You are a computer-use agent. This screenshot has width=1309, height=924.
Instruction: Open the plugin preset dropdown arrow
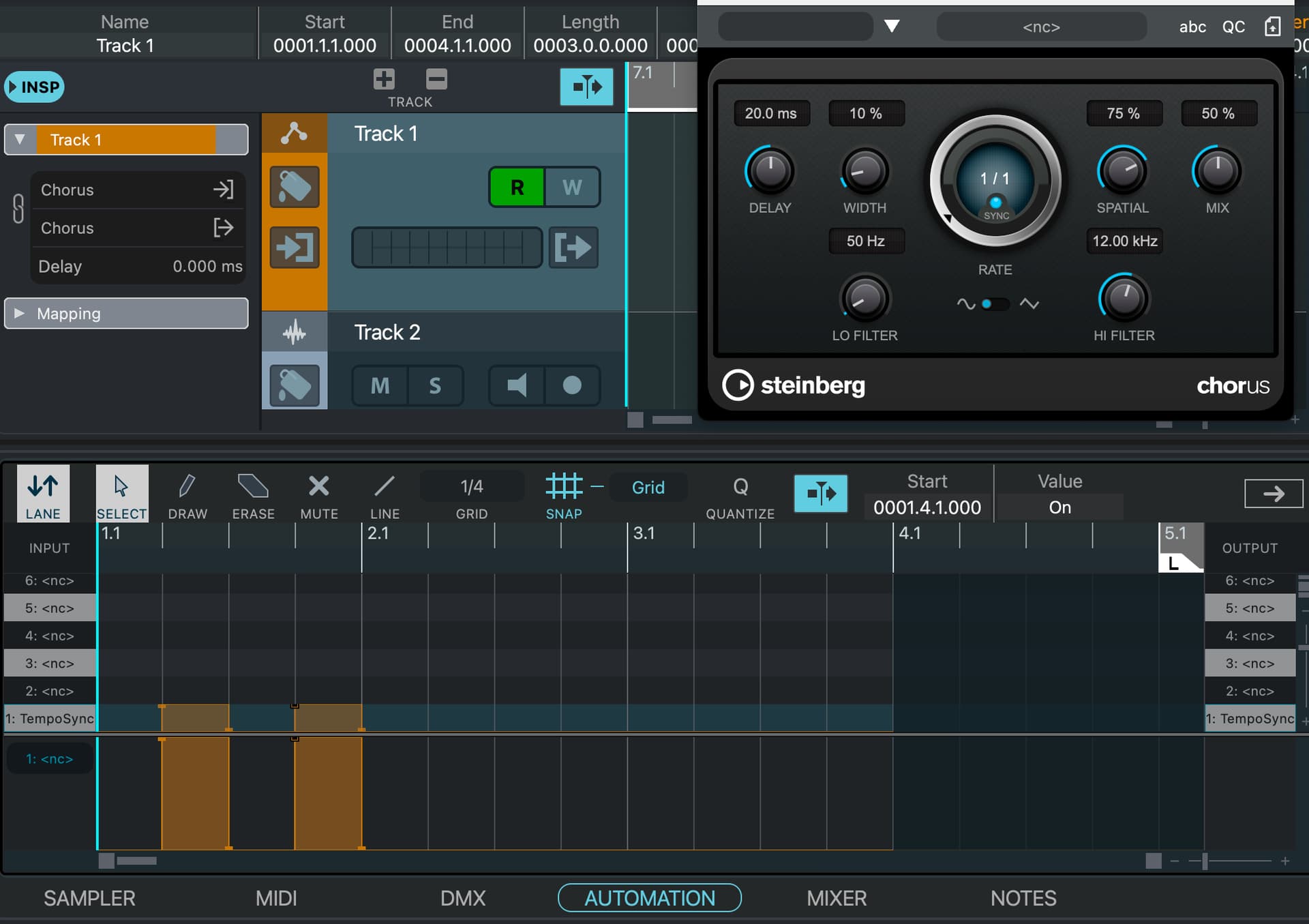tap(892, 27)
